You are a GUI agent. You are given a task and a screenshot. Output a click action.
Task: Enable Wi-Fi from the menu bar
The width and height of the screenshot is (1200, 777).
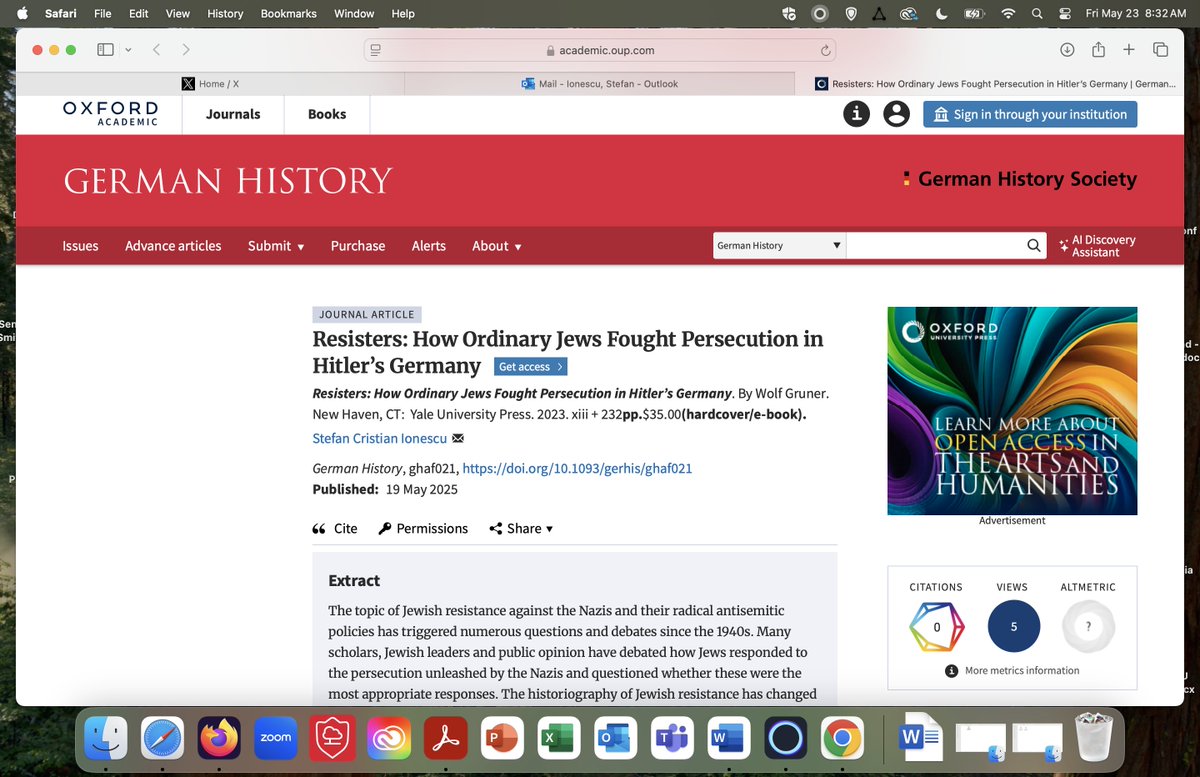coord(1010,13)
